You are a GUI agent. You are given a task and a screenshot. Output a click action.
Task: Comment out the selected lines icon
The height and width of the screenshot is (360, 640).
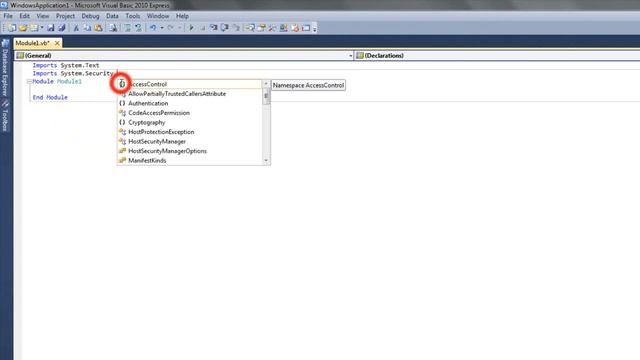(x=127, y=28)
